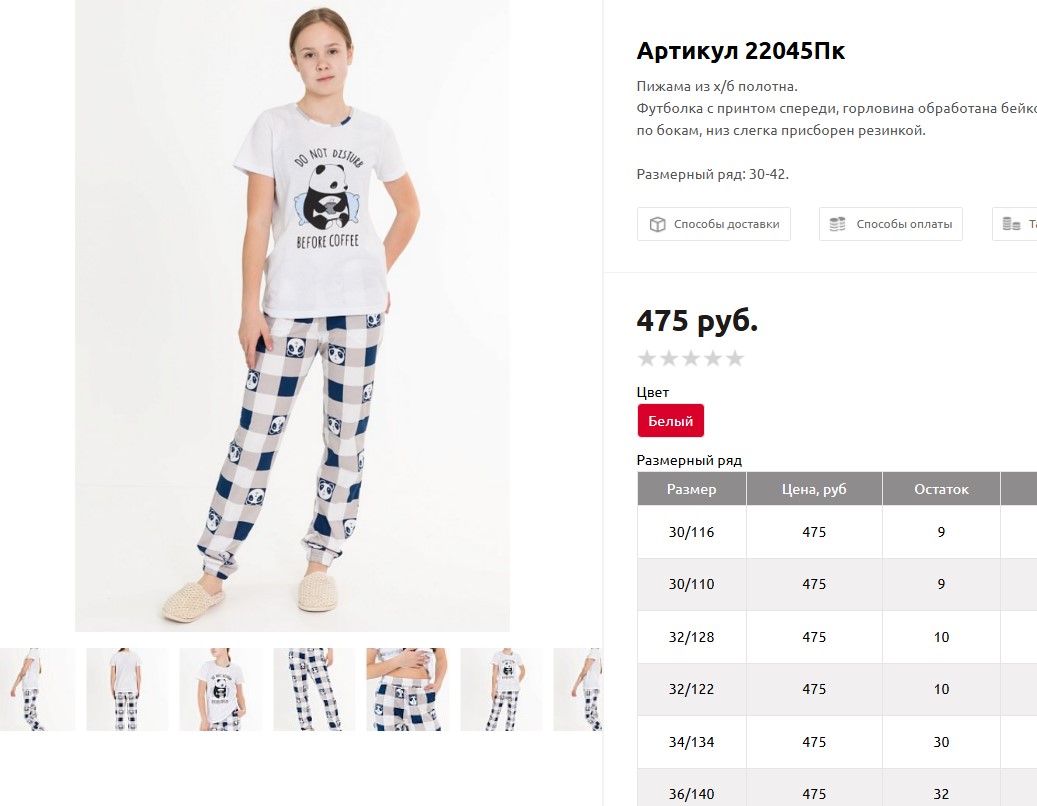
Task: Show the panda T-shirt close-up thumbnail
Action: 220,689
